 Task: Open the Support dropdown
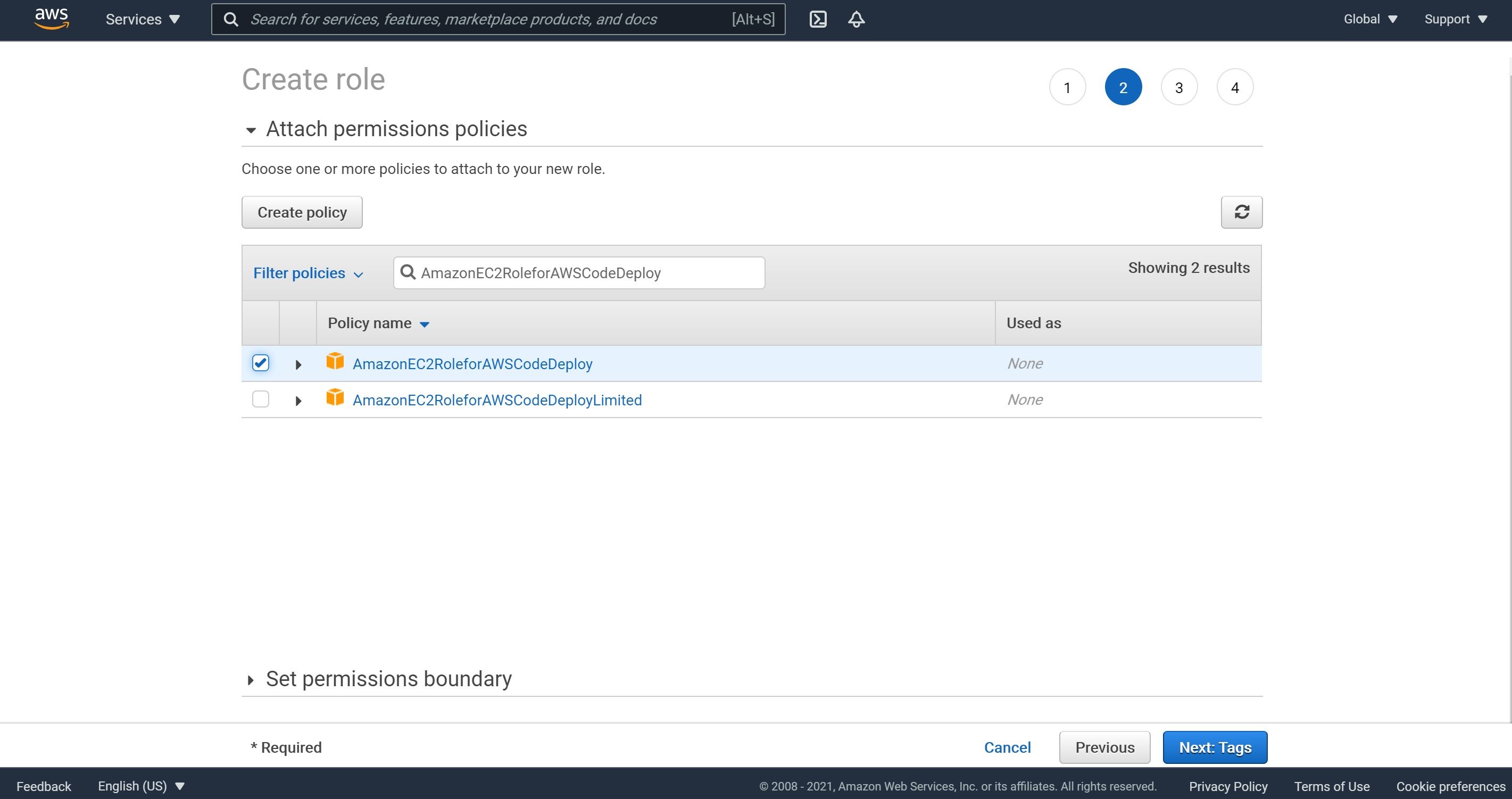pos(1456,19)
